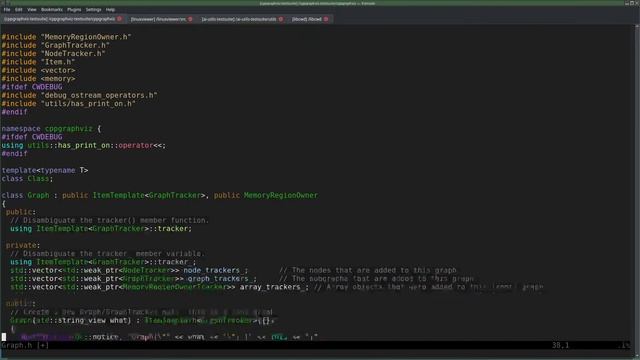The height and width of the screenshot is (360, 640).
Task: Click the '#include "debug_ostream_operators.h"' line
Action: tap(80, 95)
